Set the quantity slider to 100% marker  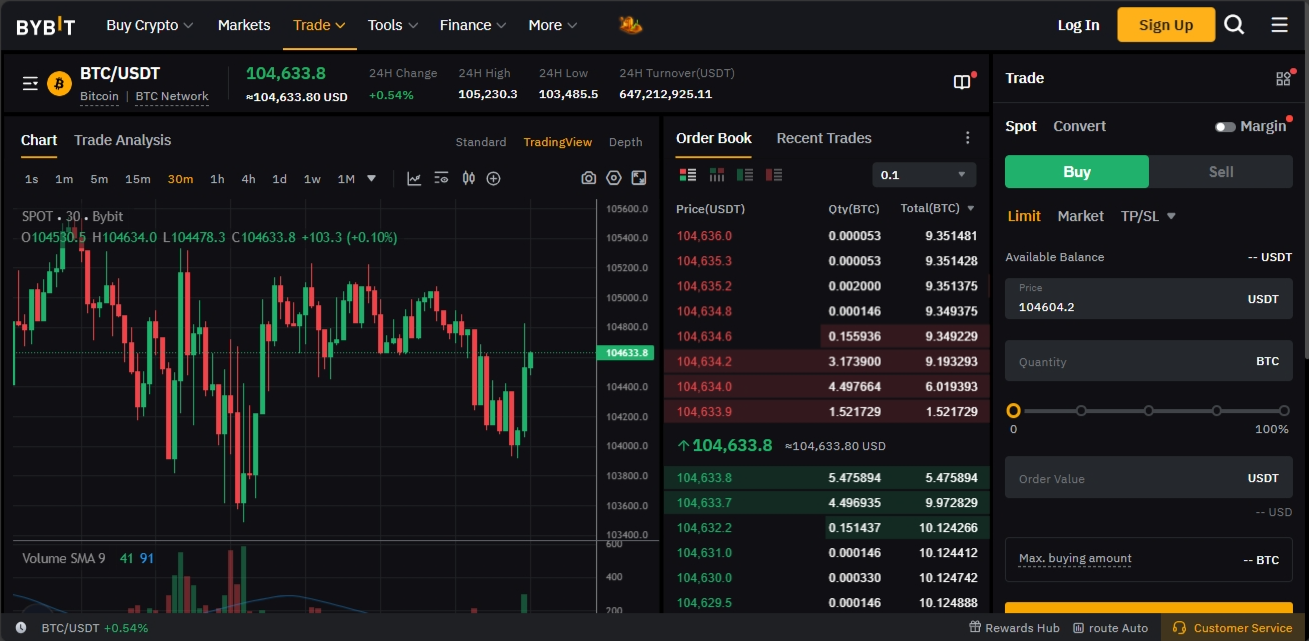point(1284,411)
